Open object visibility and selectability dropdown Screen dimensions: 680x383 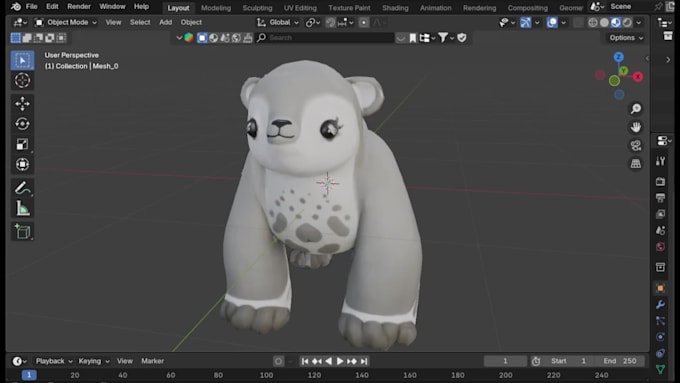pos(506,22)
